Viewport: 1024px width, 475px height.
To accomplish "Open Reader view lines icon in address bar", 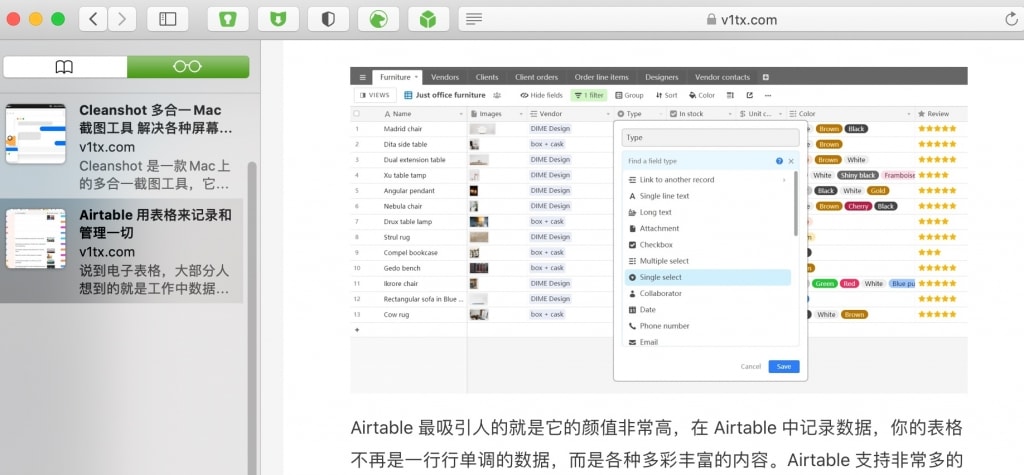I will pyautogui.click(x=474, y=20).
